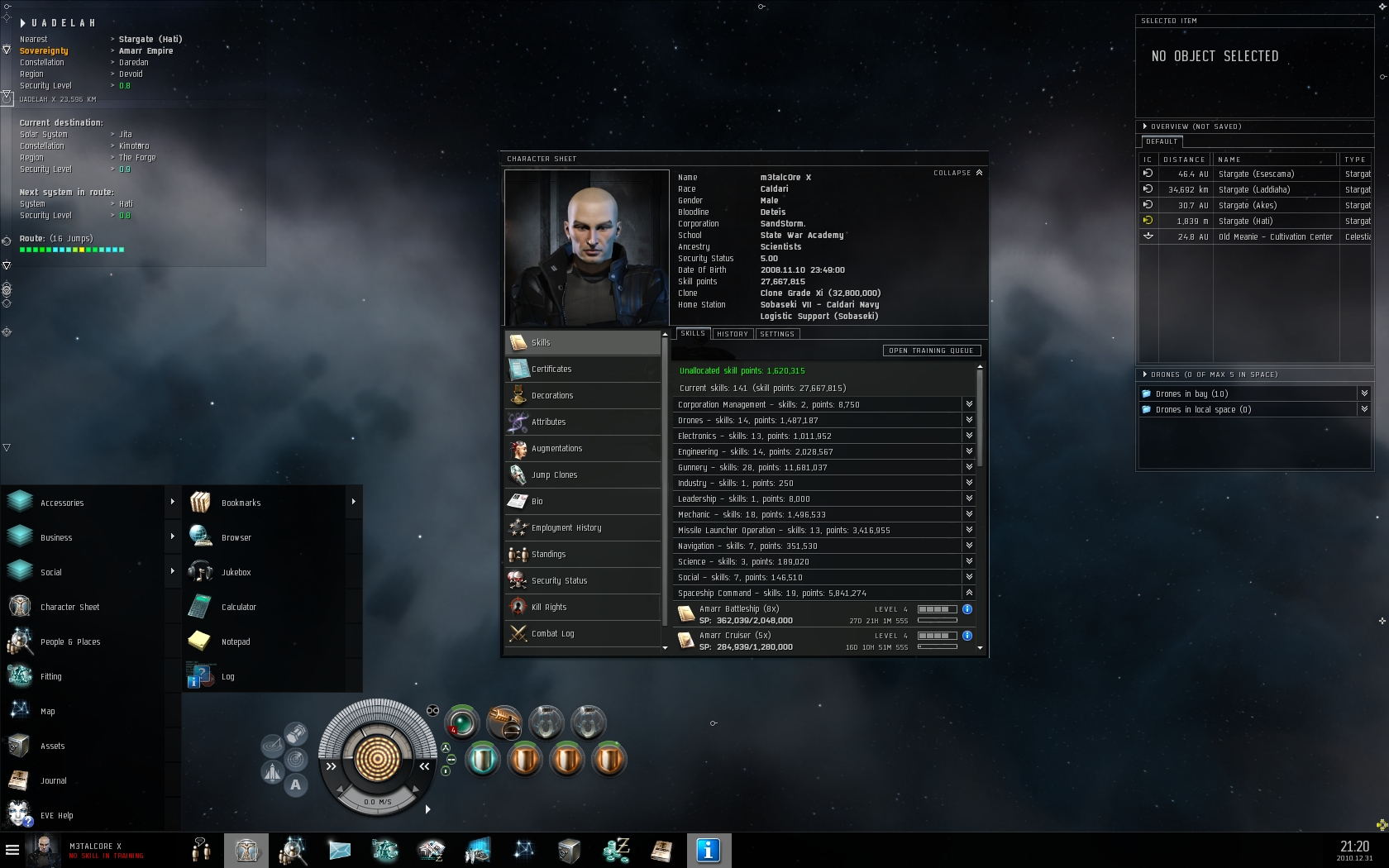This screenshot has width=1389, height=868.
Task: Sort overview by Distance column header
Action: coord(1184,160)
